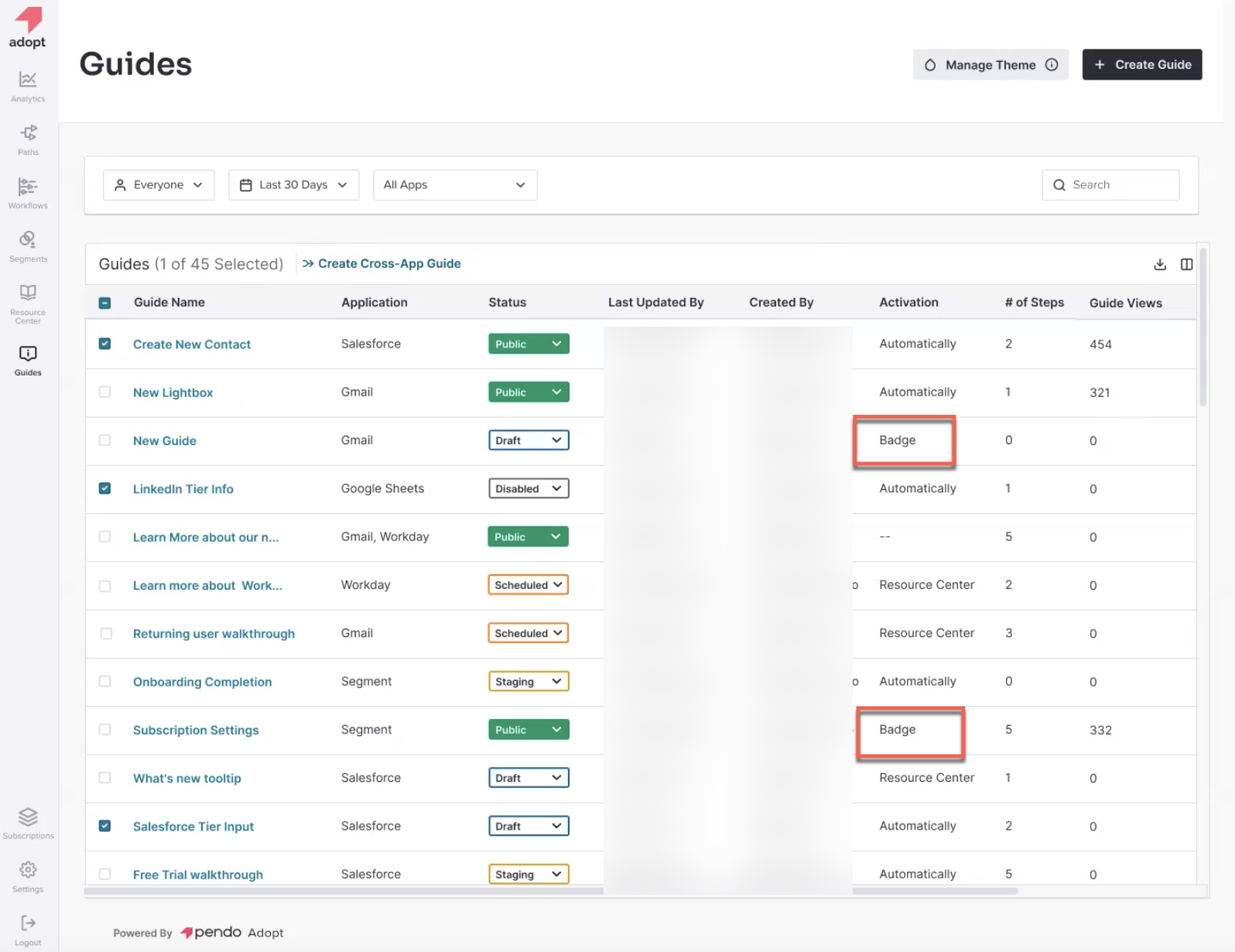This screenshot has width=1235, height=952.
Task: Click the 454 guide views value
Action: pyautogui.click(x=1100, y=344)
